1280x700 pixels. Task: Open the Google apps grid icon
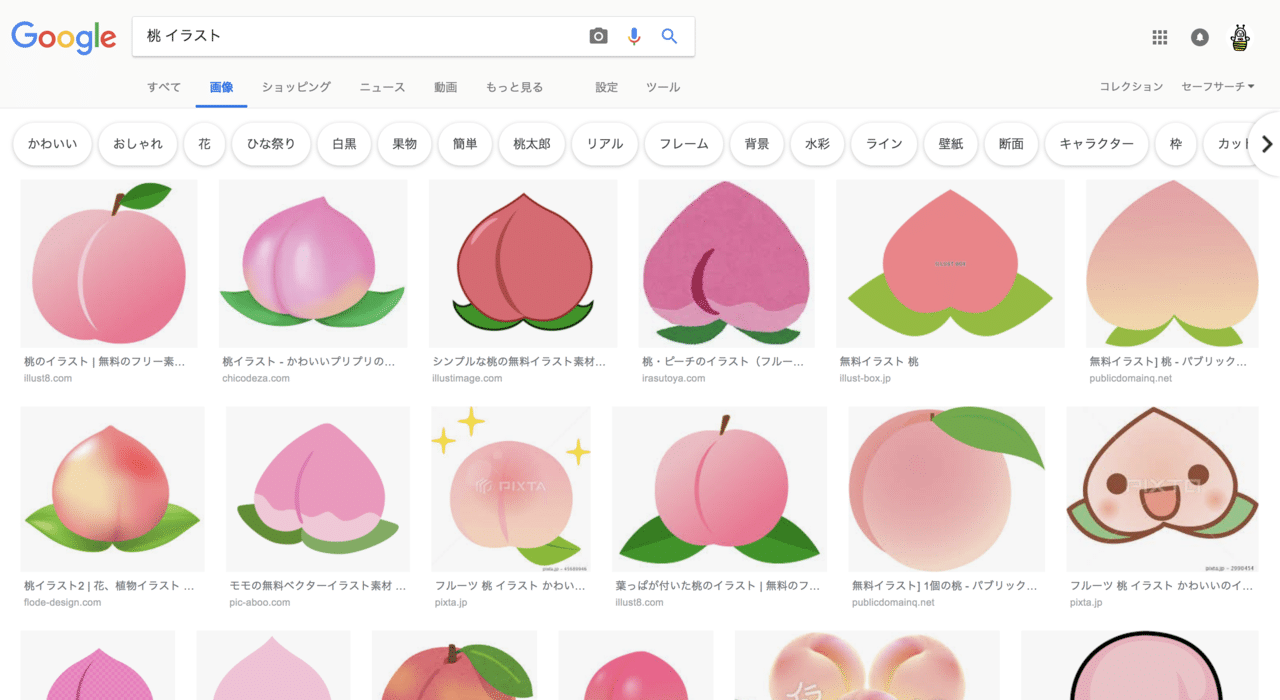click(1159, 37)
